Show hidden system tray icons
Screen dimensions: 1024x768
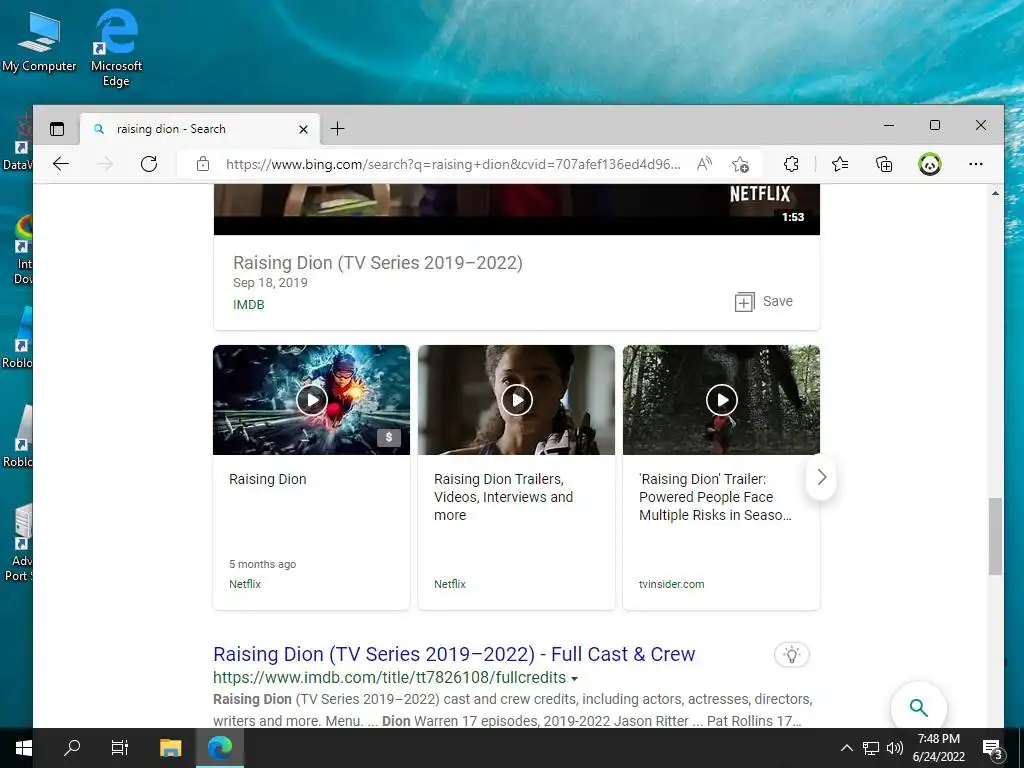pyautogui.click(x=846, y=748)
